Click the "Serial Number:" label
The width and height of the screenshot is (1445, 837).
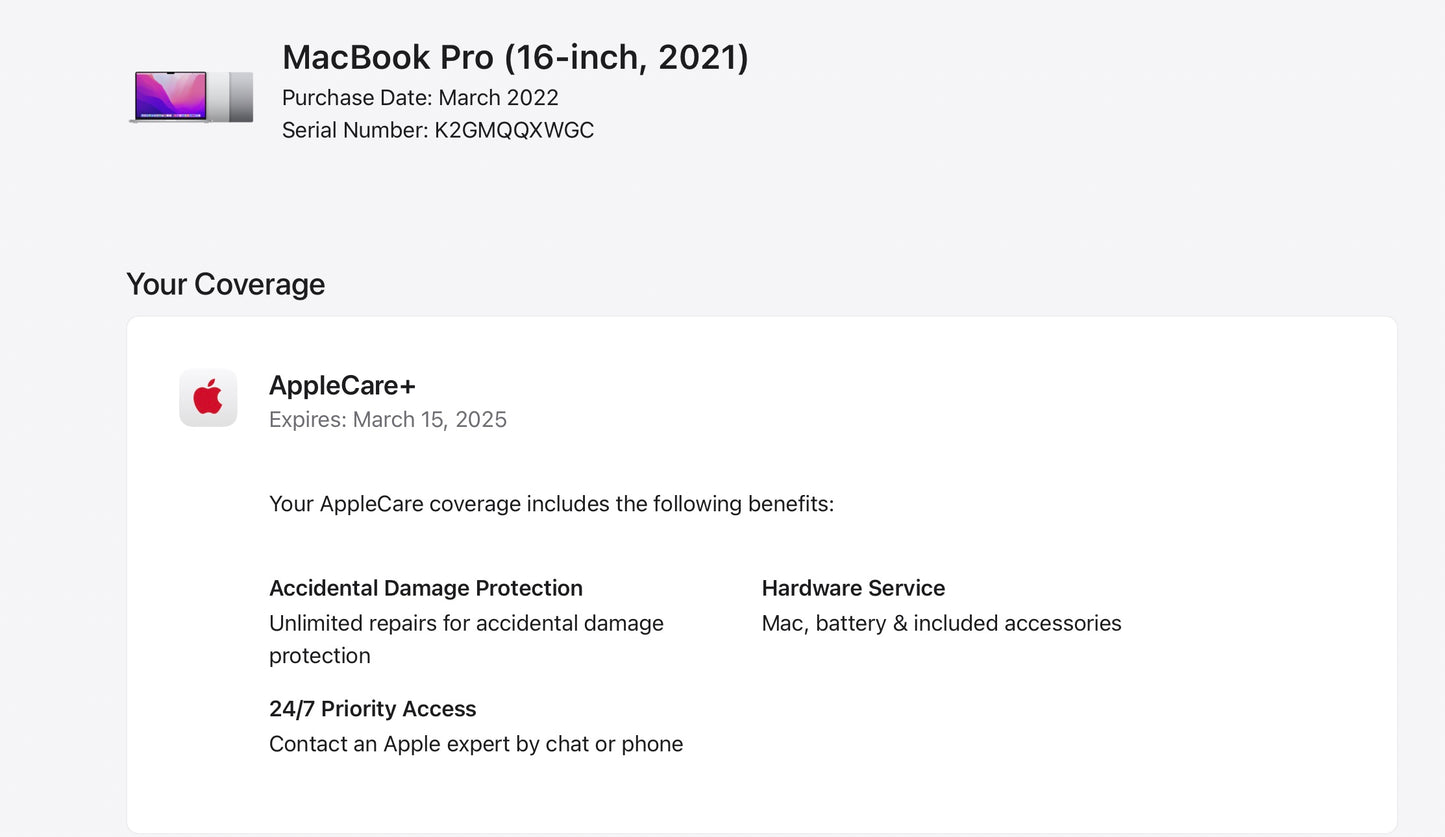[x=355, y=130]
